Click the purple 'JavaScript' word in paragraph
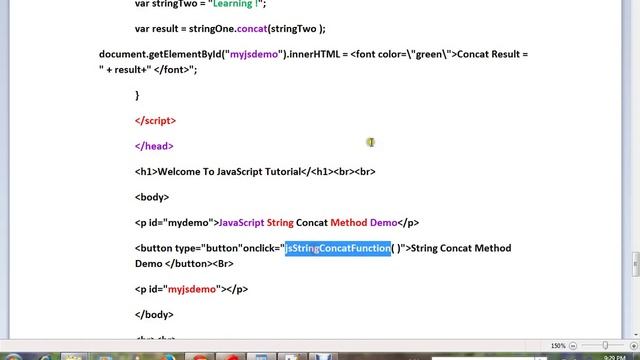The width and height of the screenshot is (640, 360). 242,222
